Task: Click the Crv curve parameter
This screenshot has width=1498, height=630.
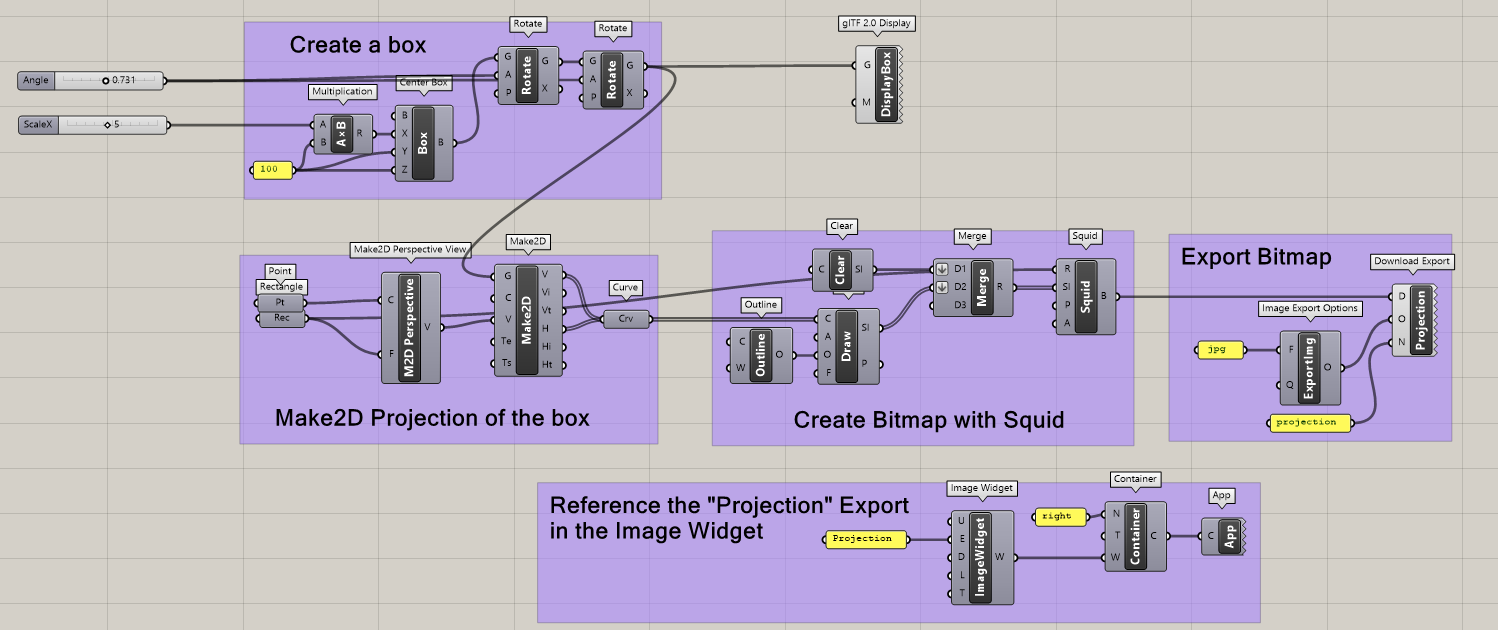Action: point(626,319)
